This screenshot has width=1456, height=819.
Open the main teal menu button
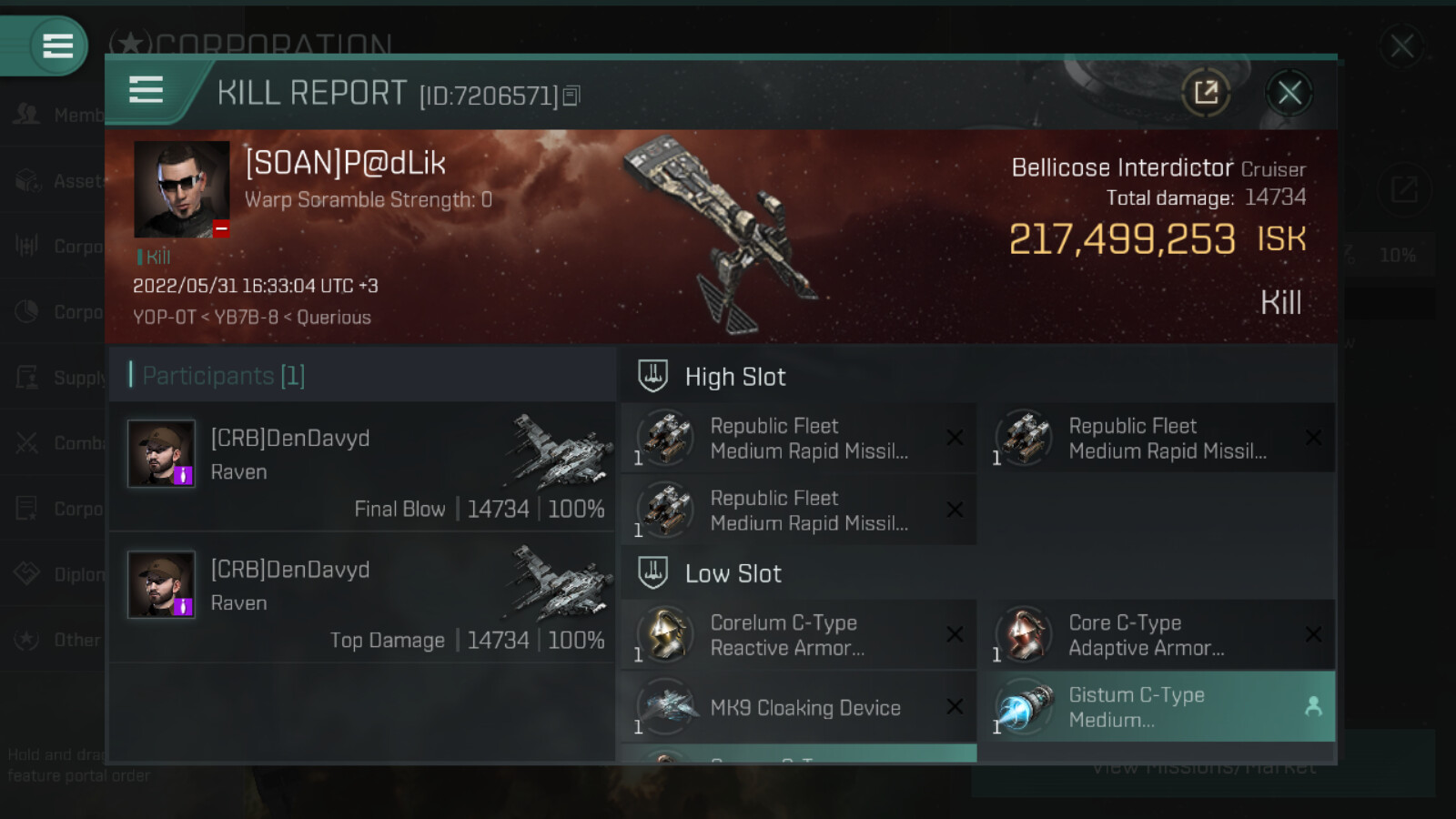tap(58, 45)
